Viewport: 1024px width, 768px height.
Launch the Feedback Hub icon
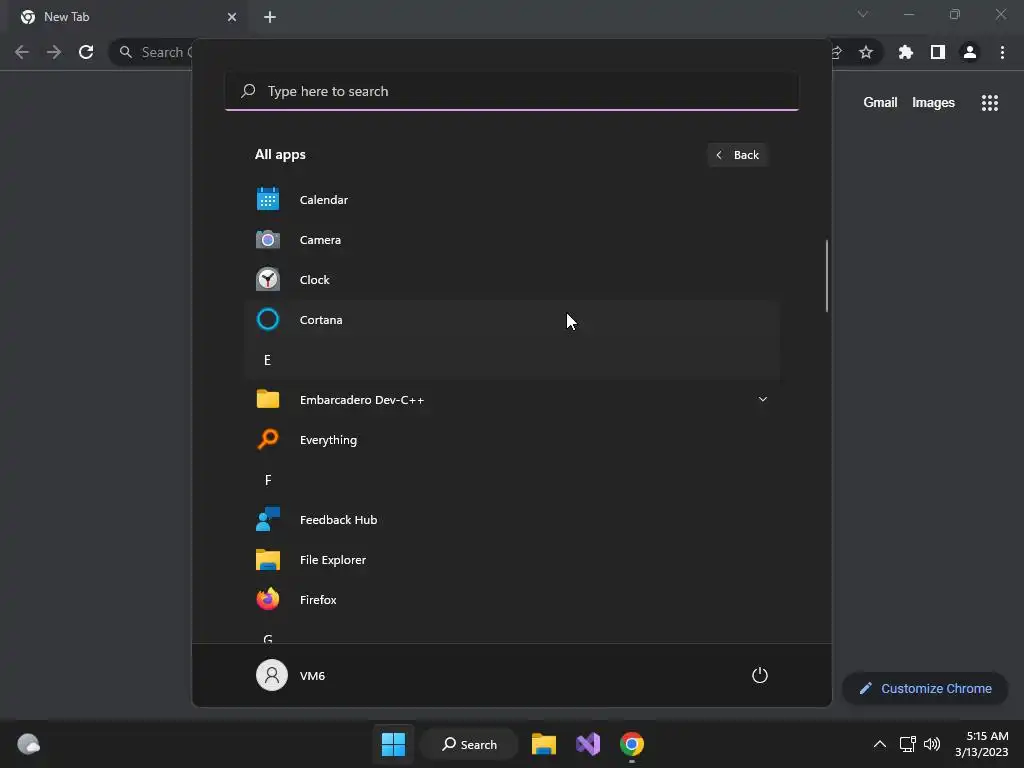[x=268, y=519]
